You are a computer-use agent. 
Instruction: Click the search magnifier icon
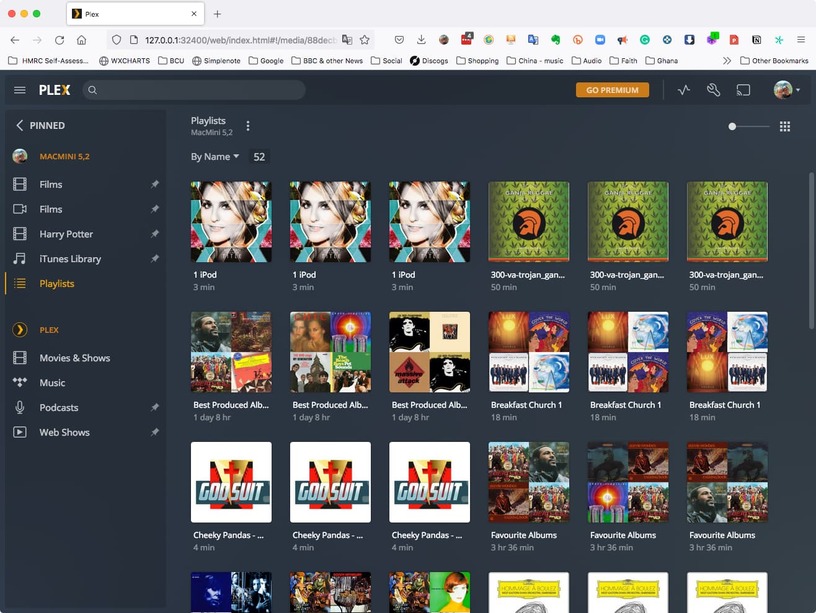pos(92,90)
